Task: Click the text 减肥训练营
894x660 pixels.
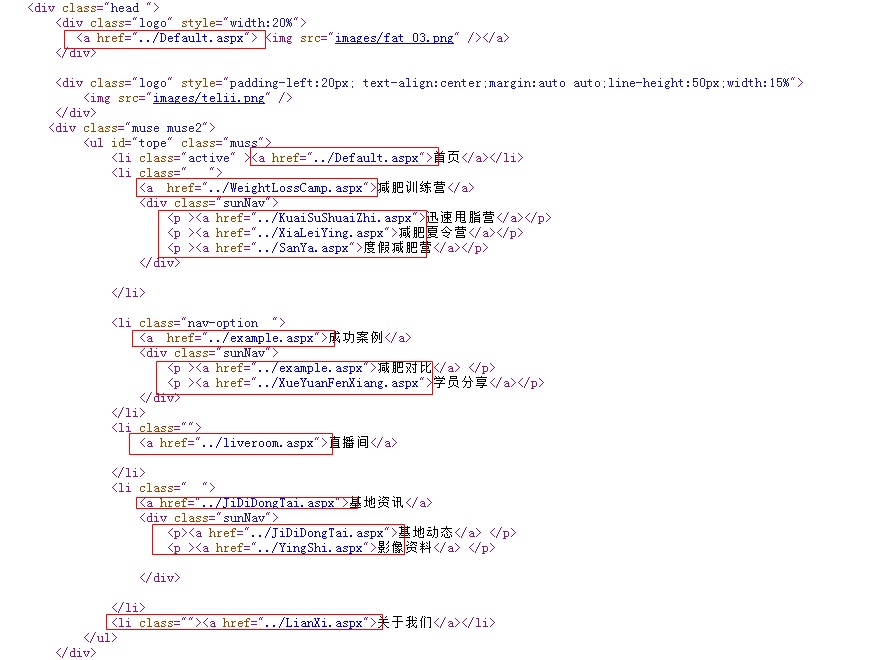Action: [x=412, y=188]
